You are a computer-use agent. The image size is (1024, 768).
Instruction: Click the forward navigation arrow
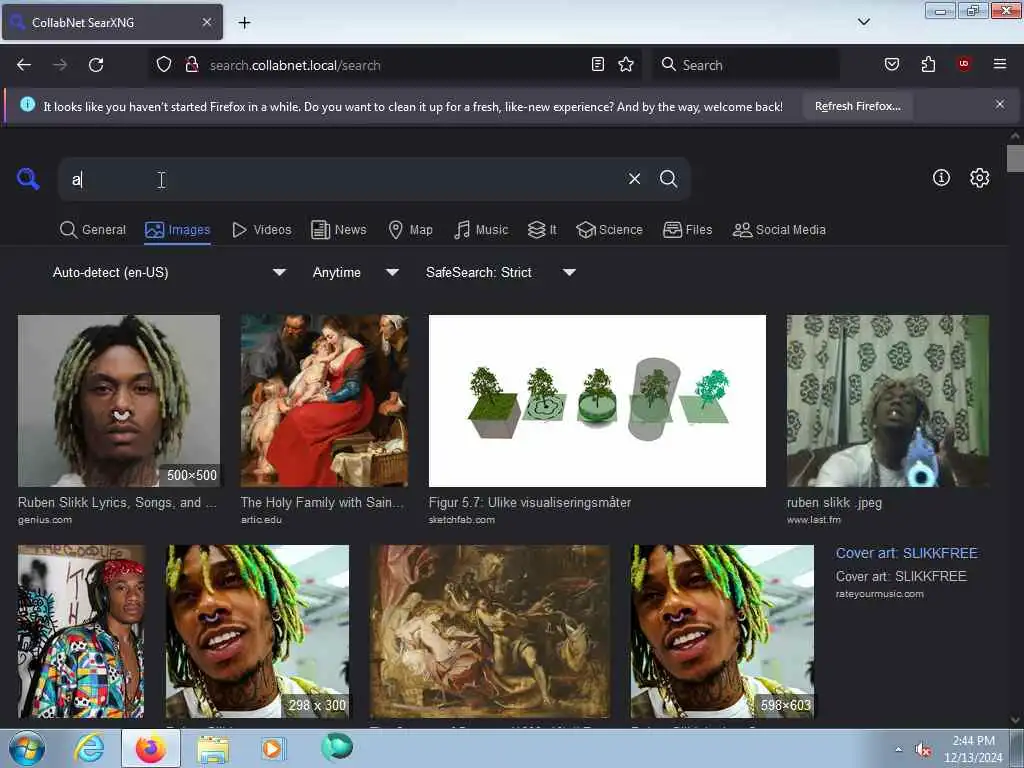tap(60, 65)
